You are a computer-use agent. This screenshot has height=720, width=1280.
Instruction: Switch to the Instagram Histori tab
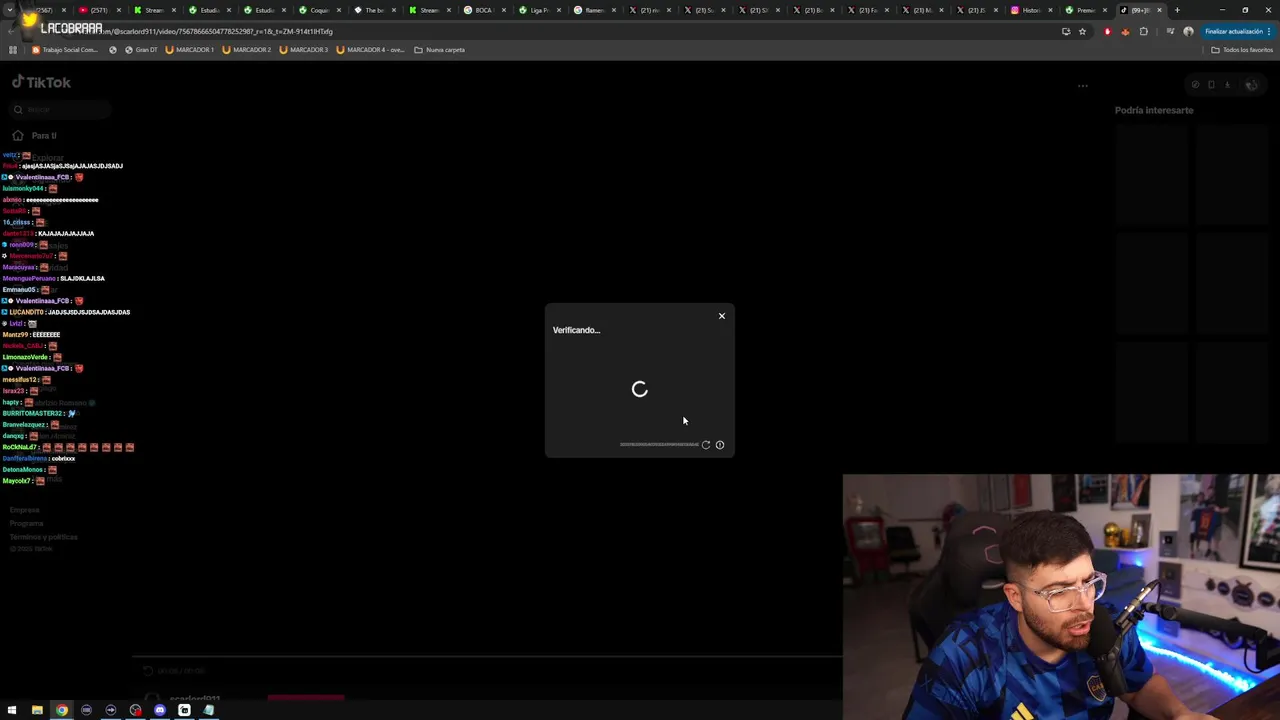[1030, 10]
